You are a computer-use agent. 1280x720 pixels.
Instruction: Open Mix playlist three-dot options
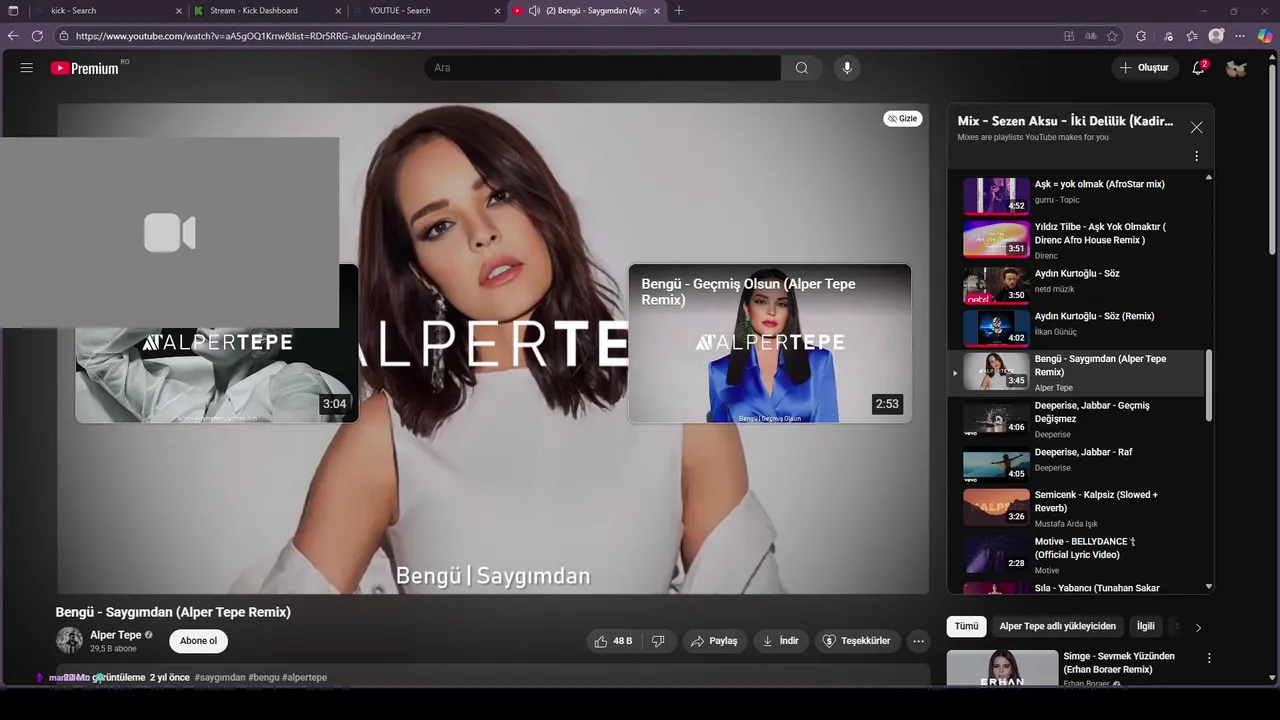tap(1196, 156)
